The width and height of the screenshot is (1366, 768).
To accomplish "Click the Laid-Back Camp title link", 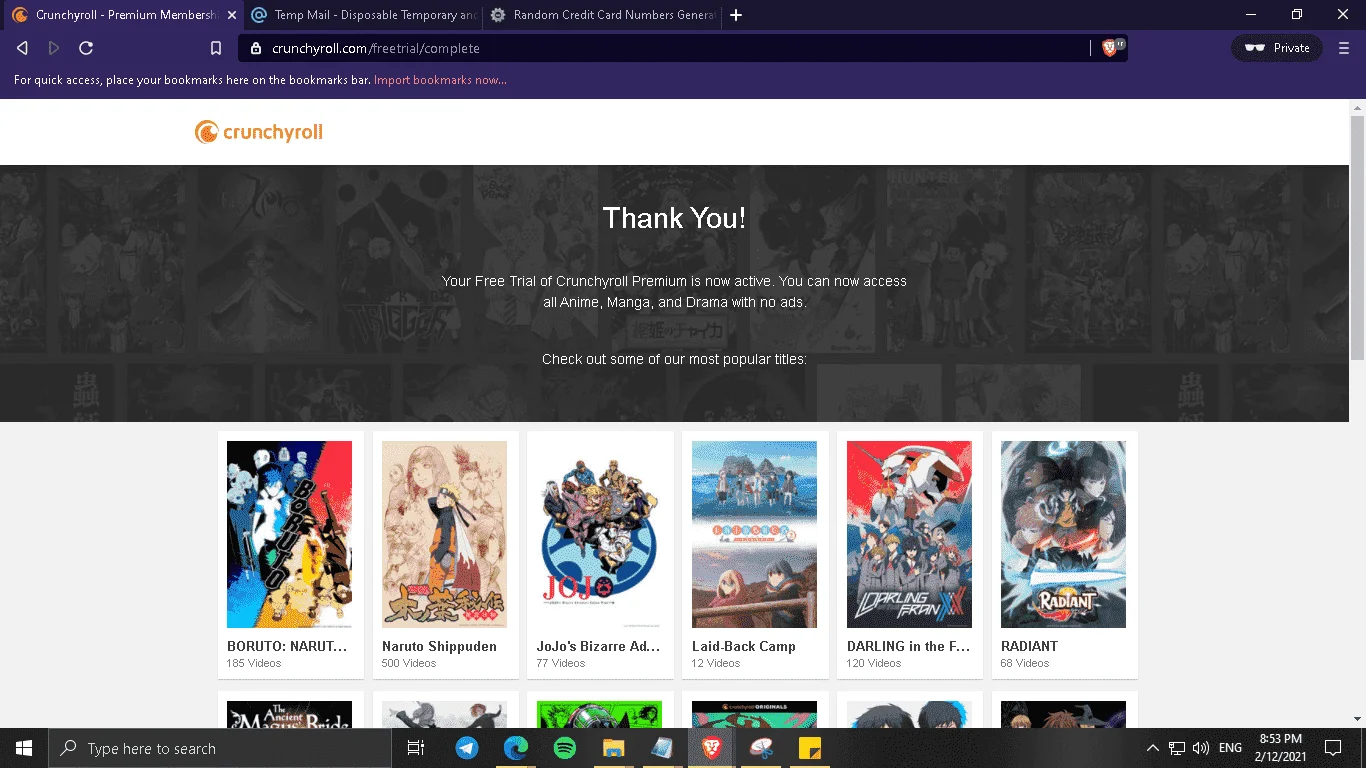I will (x=744, y=646).
